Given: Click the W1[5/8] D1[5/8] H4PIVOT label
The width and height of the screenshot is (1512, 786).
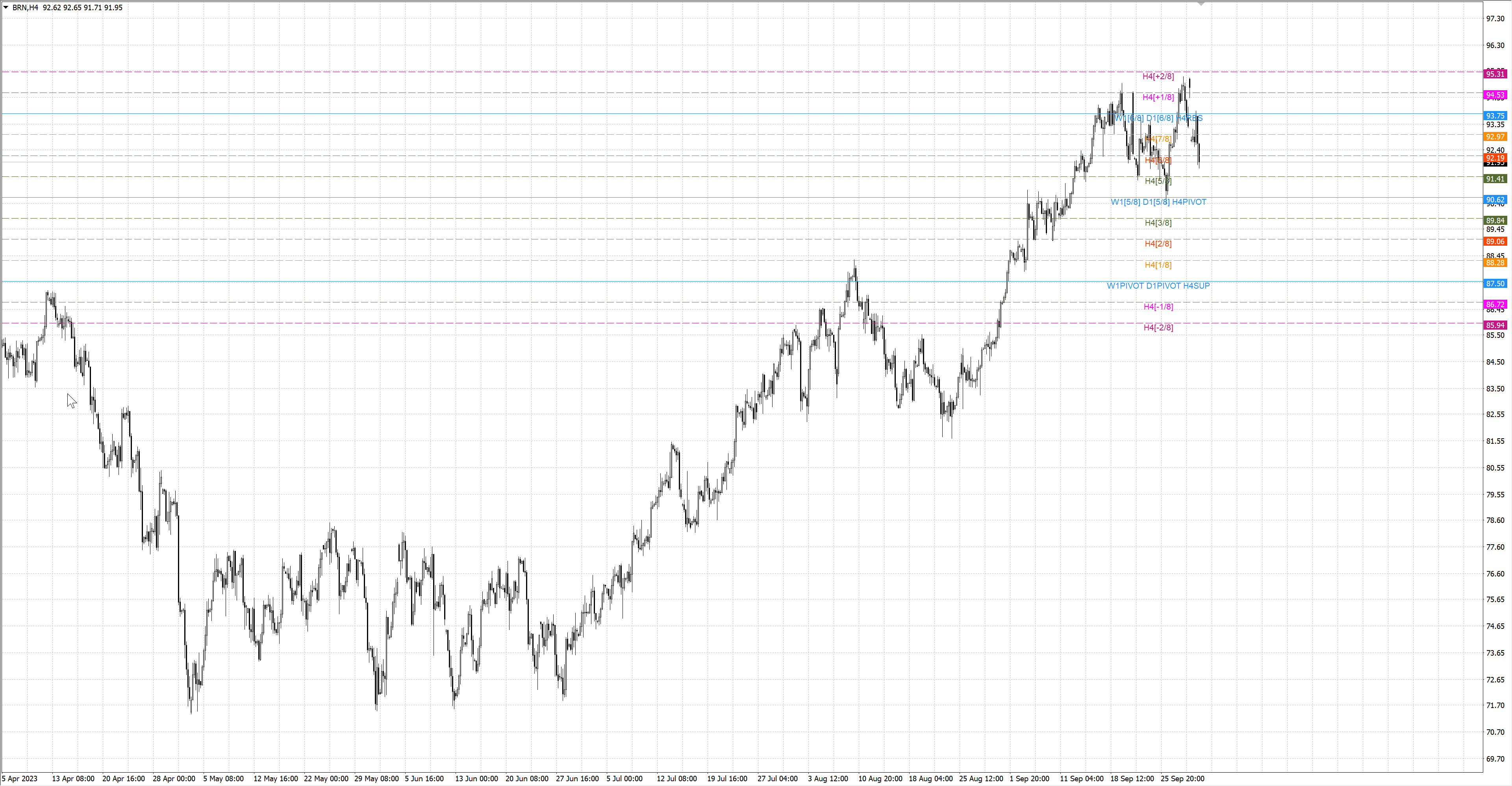Looking at the screenshot, I should click(1158, 202).
